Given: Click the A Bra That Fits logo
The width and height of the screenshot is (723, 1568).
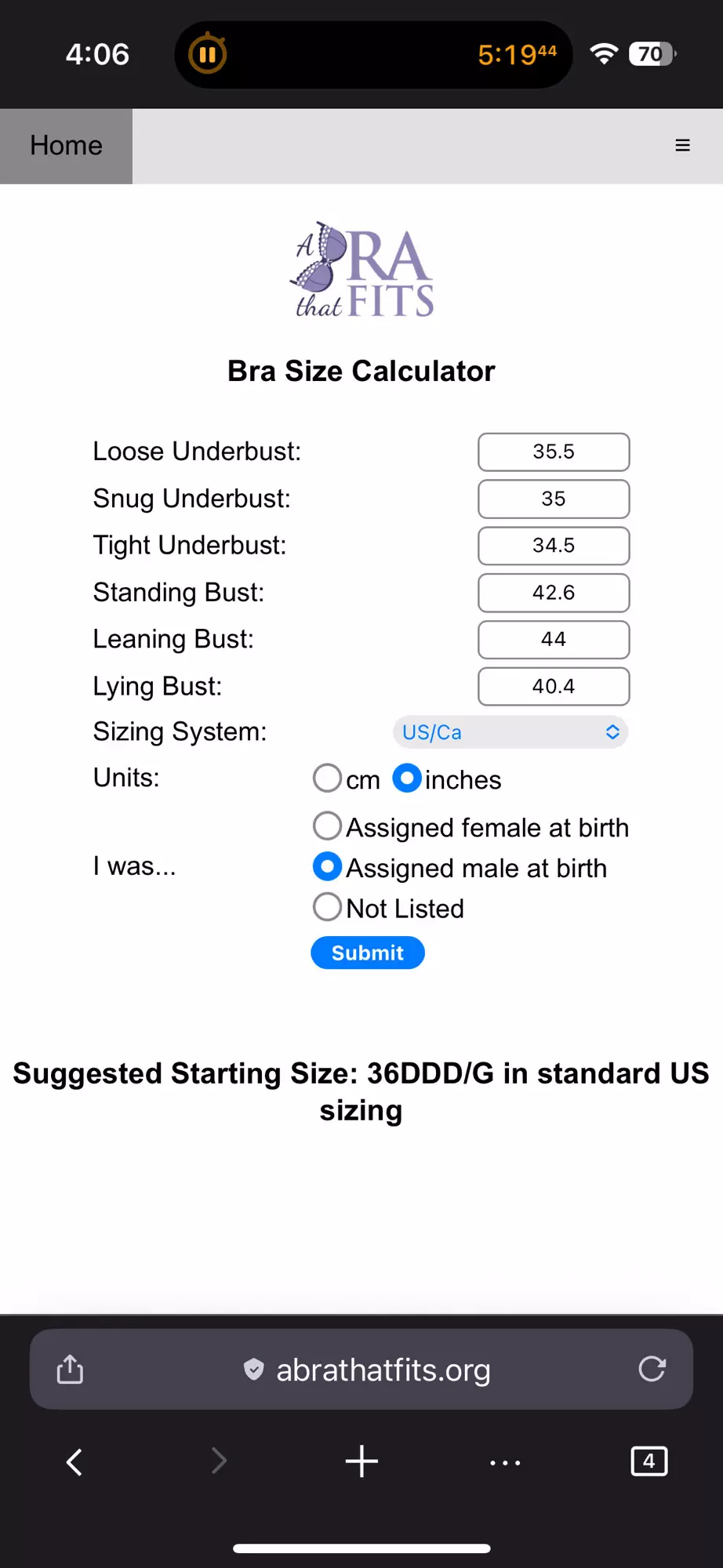Looking at the screenshot, I should point(361,270).
